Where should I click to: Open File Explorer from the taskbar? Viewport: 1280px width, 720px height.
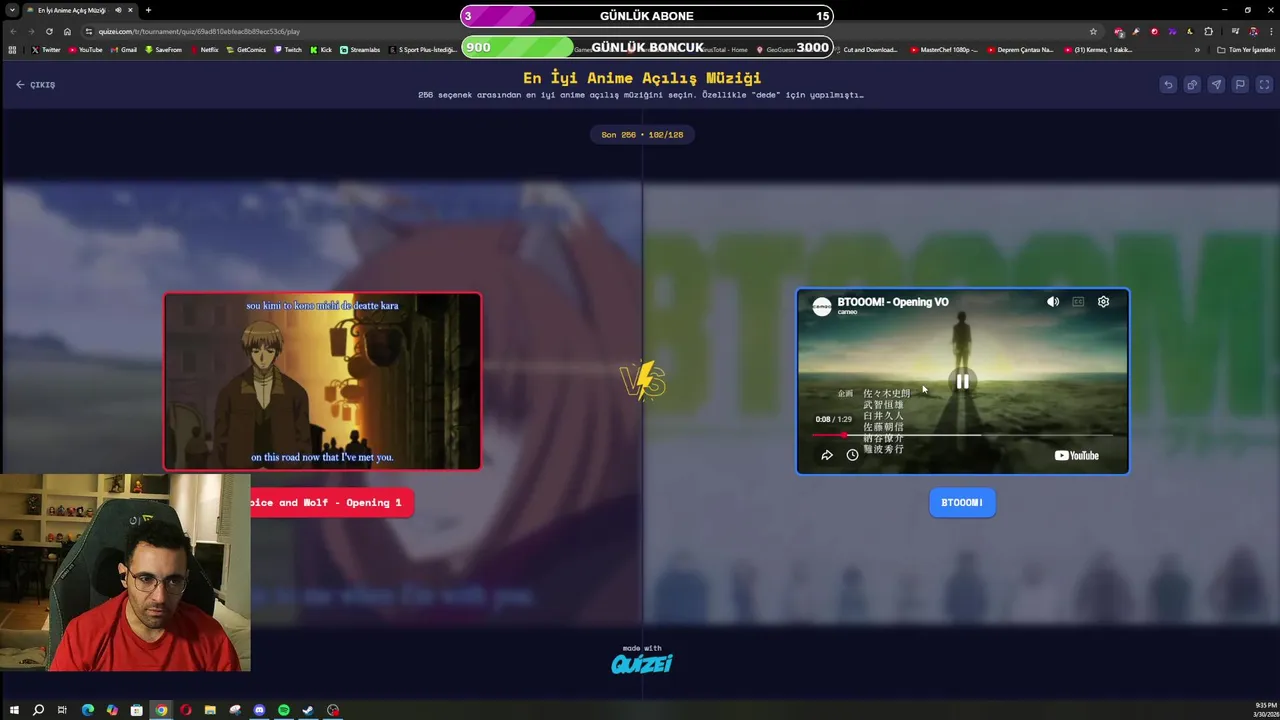[x=210, y=710]
